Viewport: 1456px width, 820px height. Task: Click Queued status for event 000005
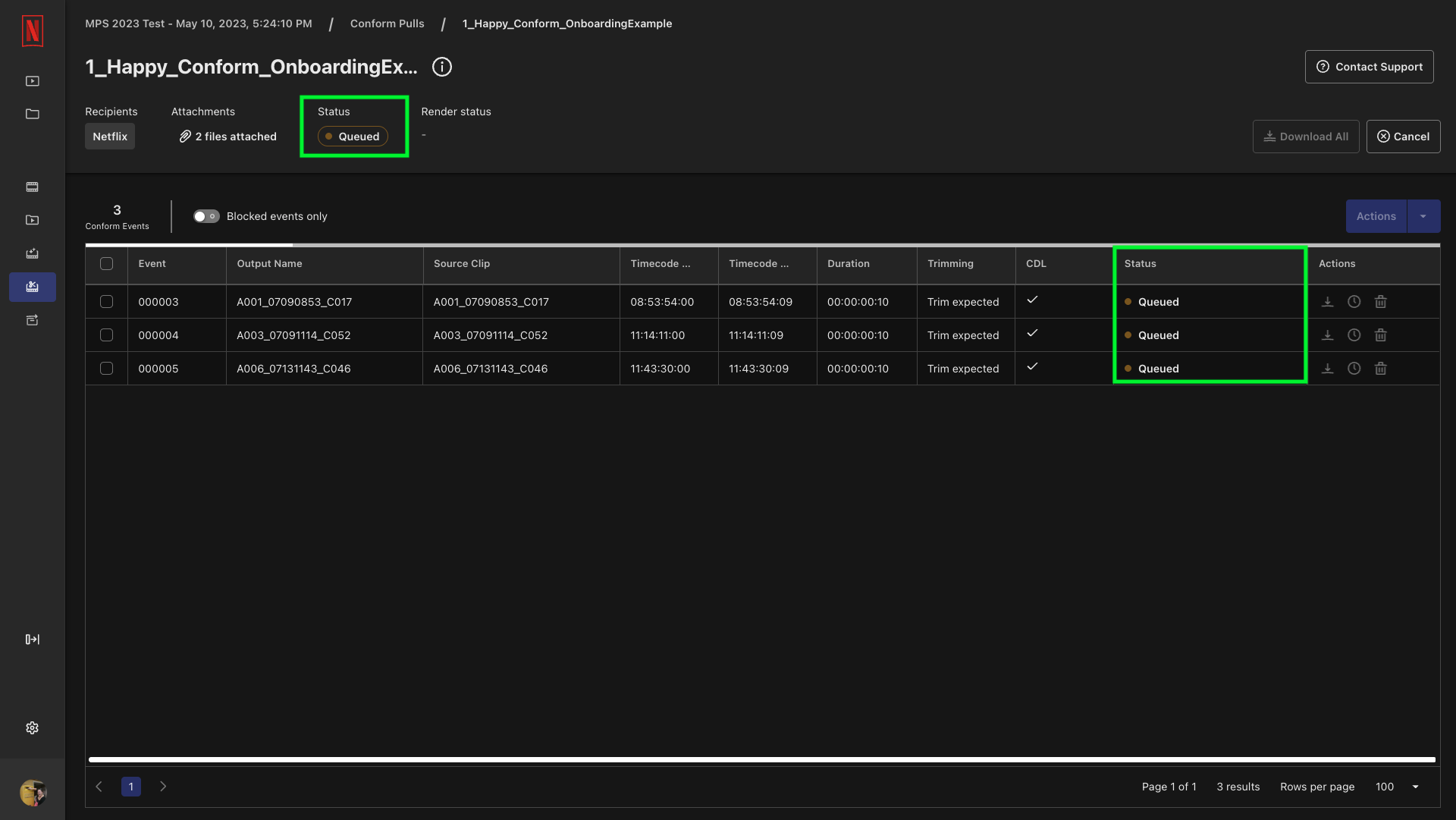pos(1152,369)
